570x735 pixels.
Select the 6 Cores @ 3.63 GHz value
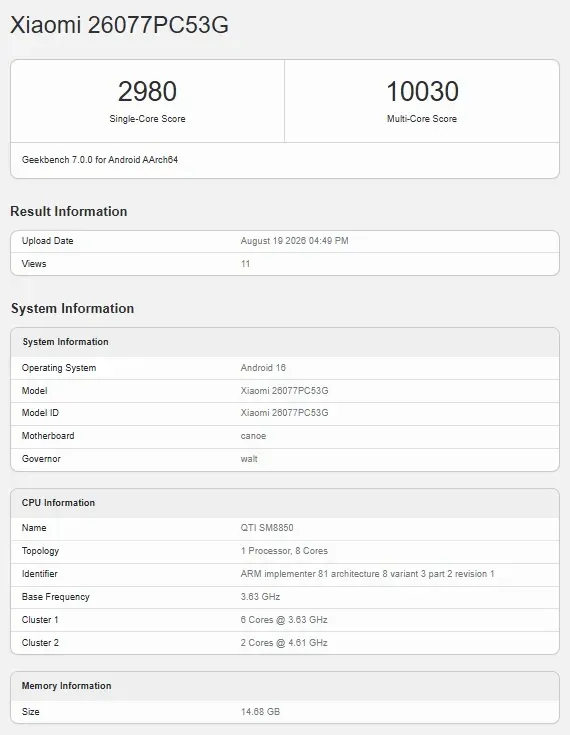284,620
